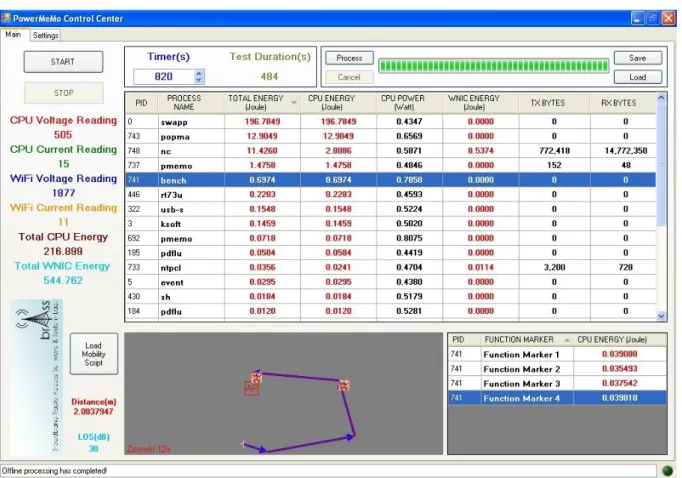Click the CPU ENERGY column header in process table
This screenshot has width=682, height=478.
338,103
